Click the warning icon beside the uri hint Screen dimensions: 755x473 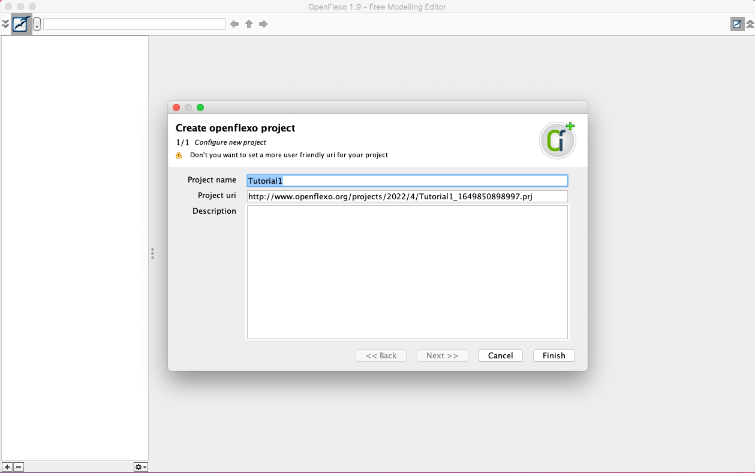179,155
